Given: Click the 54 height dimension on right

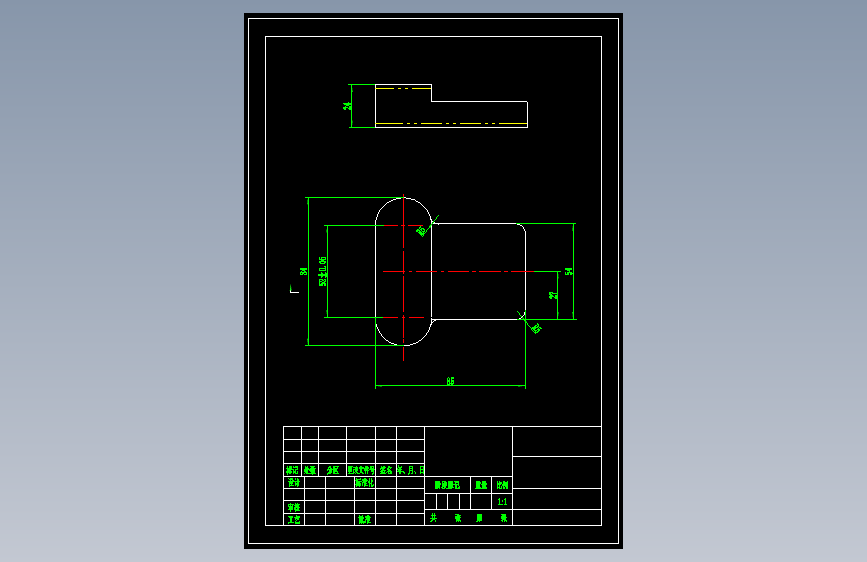Looking at the screenshot, I should [569, 271].
